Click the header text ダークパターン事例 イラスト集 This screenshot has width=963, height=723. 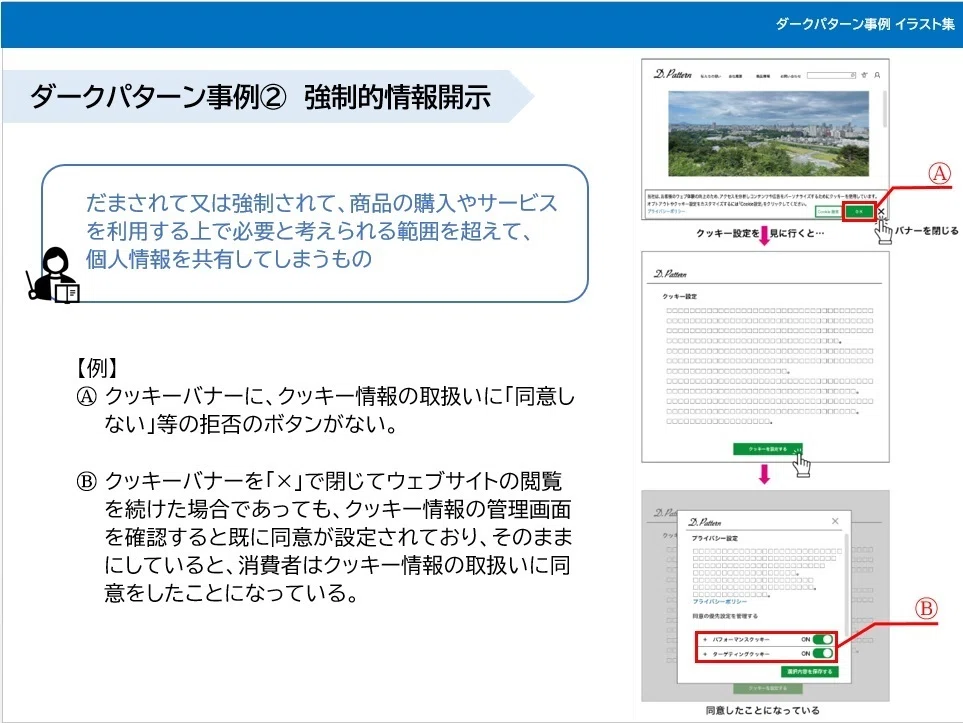coord(865,24)
